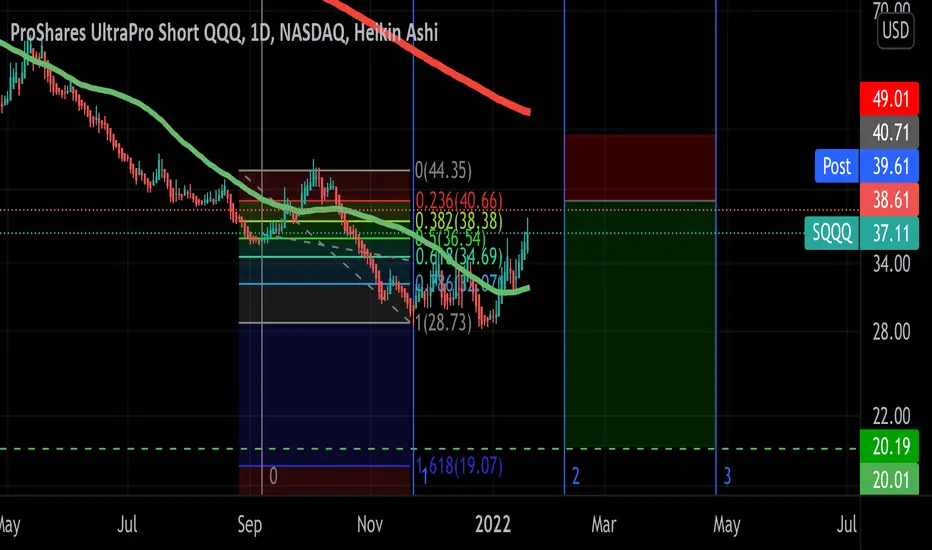Click the 1(28.73) Fibonacci level label
Viewport: 932px width, 550px height.
[443, 323]
